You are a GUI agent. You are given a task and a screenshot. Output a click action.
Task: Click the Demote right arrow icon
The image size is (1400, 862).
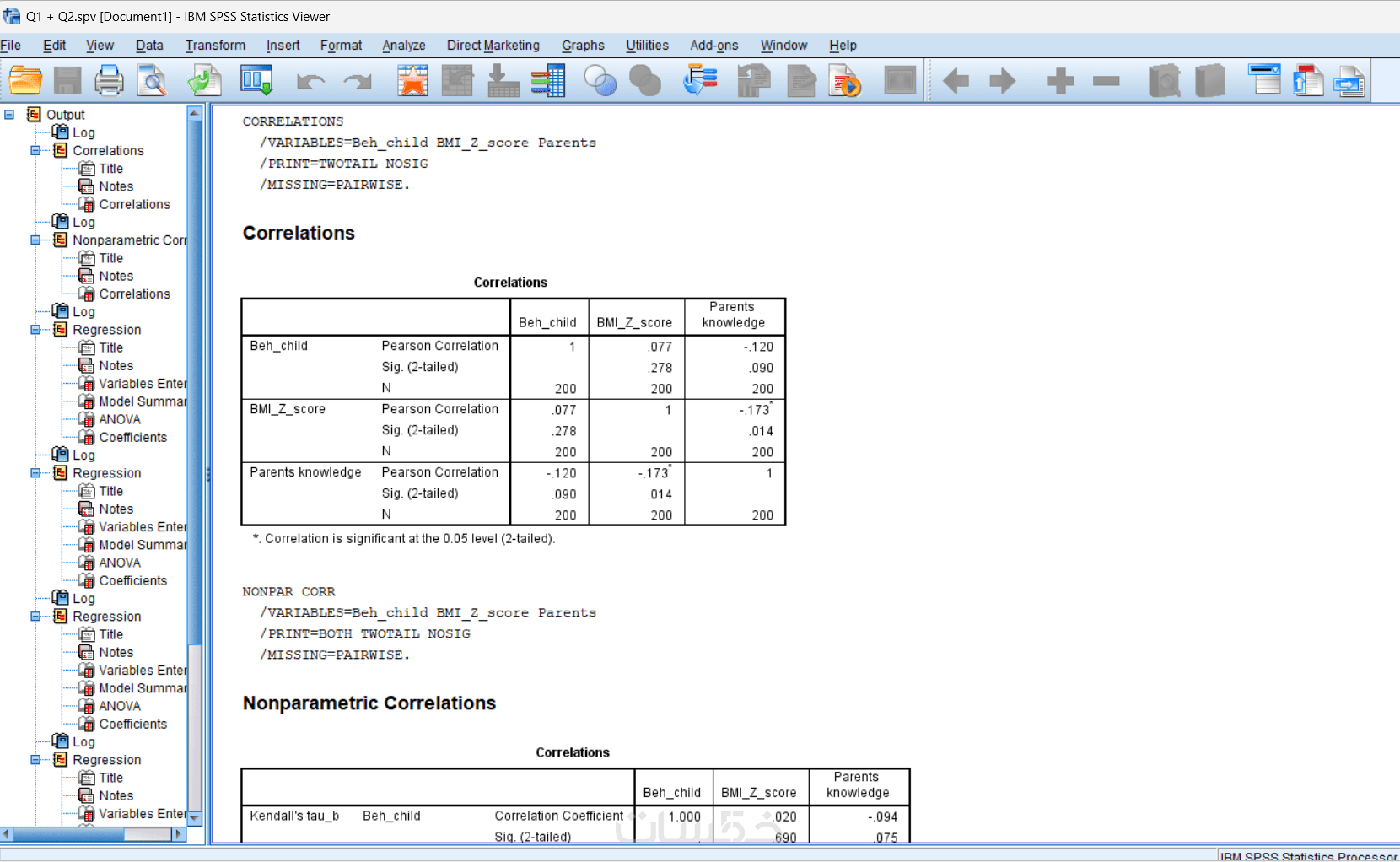[1002, 81]
